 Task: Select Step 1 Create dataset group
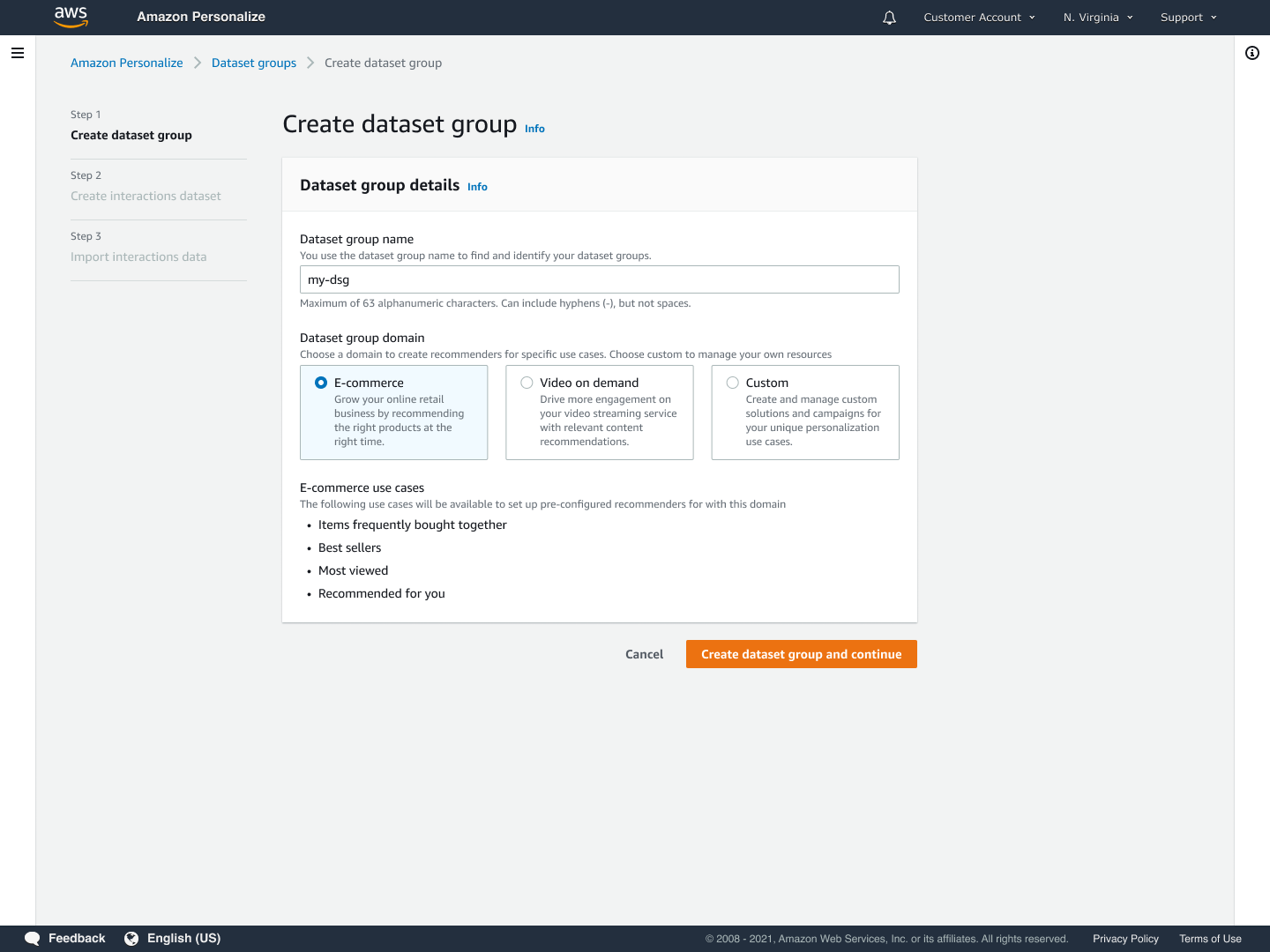(x=131, y=135)
